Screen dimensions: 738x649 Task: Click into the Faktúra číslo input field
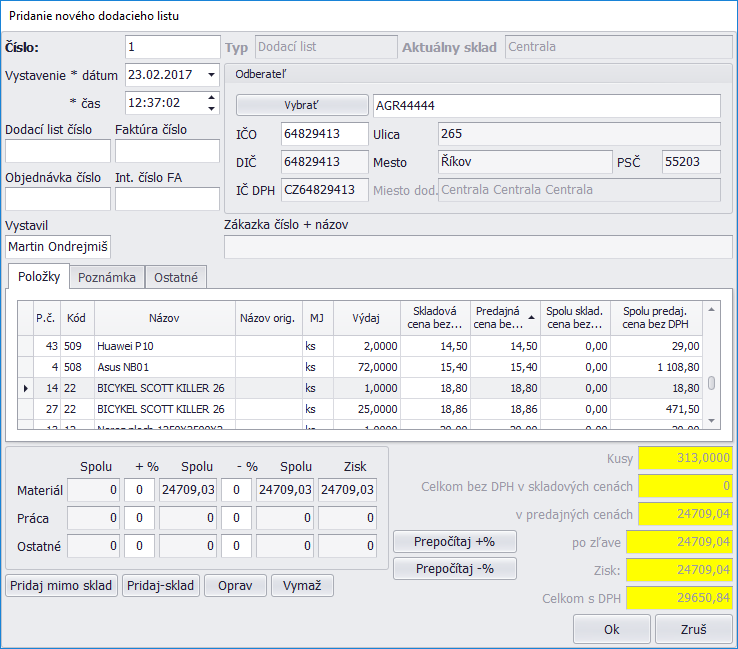167,151
